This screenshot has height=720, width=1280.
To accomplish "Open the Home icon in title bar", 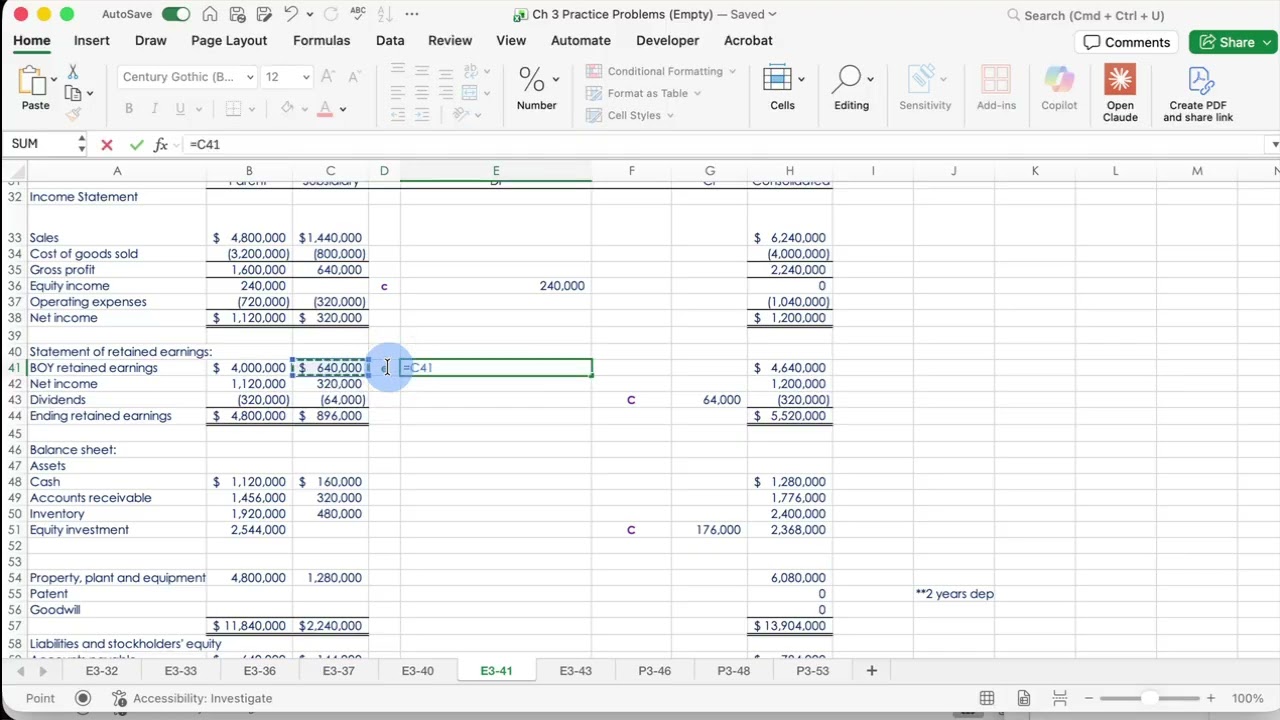I will pos(209,15).
